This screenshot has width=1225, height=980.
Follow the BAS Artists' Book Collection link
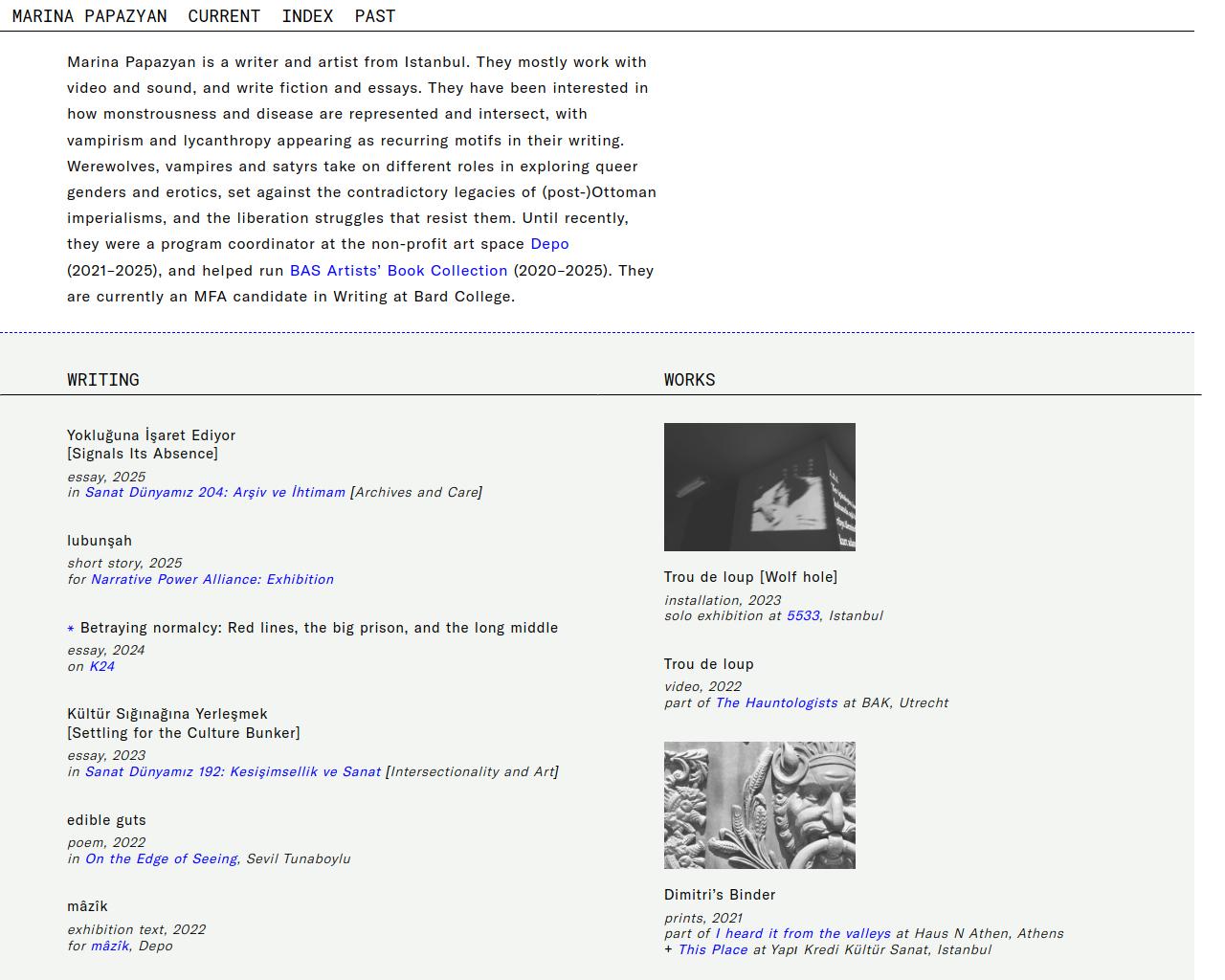398,271
